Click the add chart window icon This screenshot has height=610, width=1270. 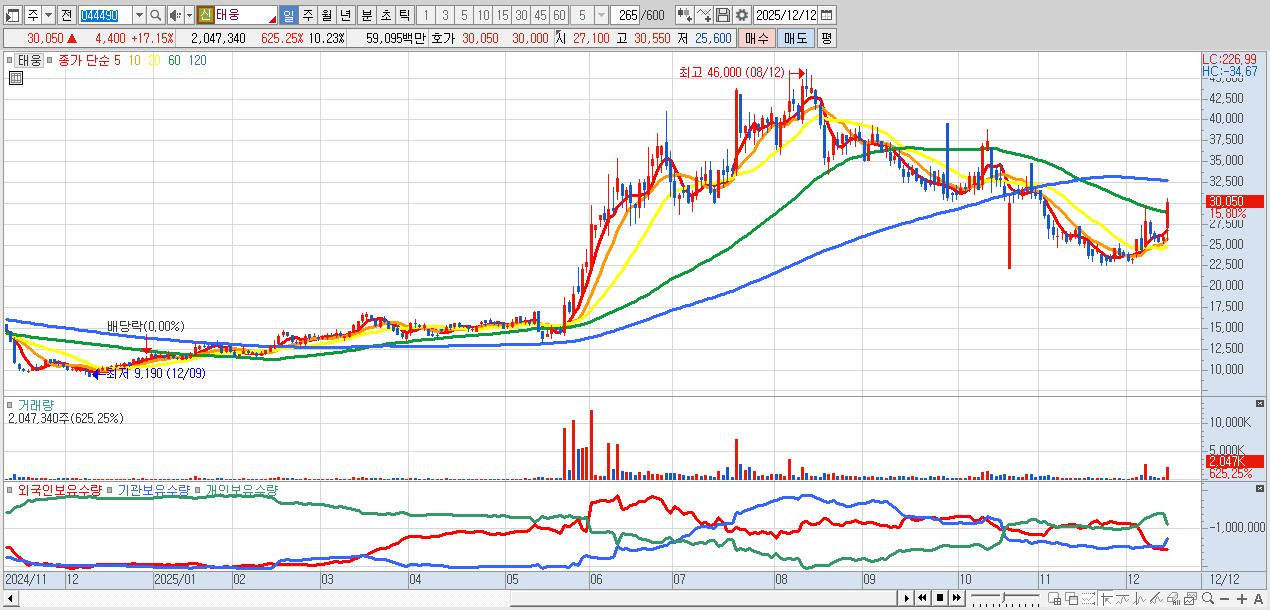(x=1054, y=599)
